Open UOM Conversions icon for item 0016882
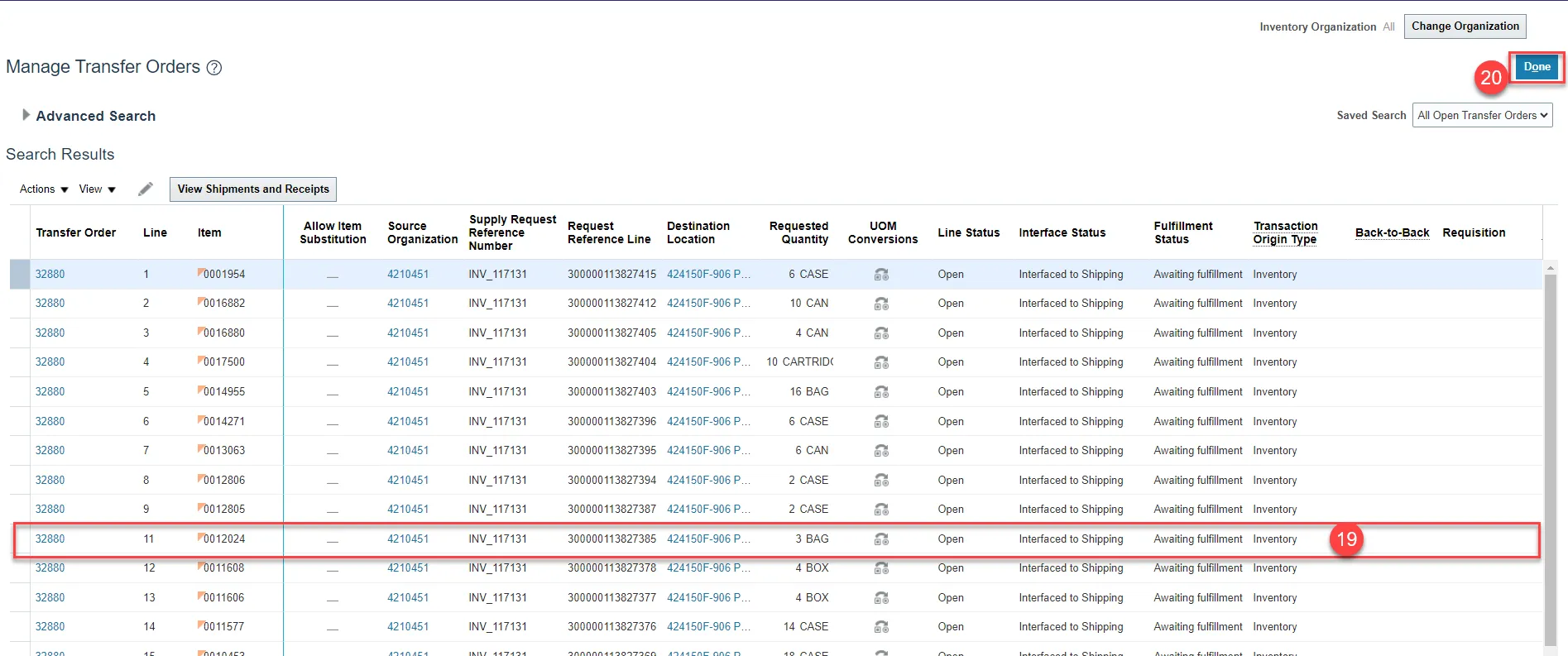 coord(881,304)
